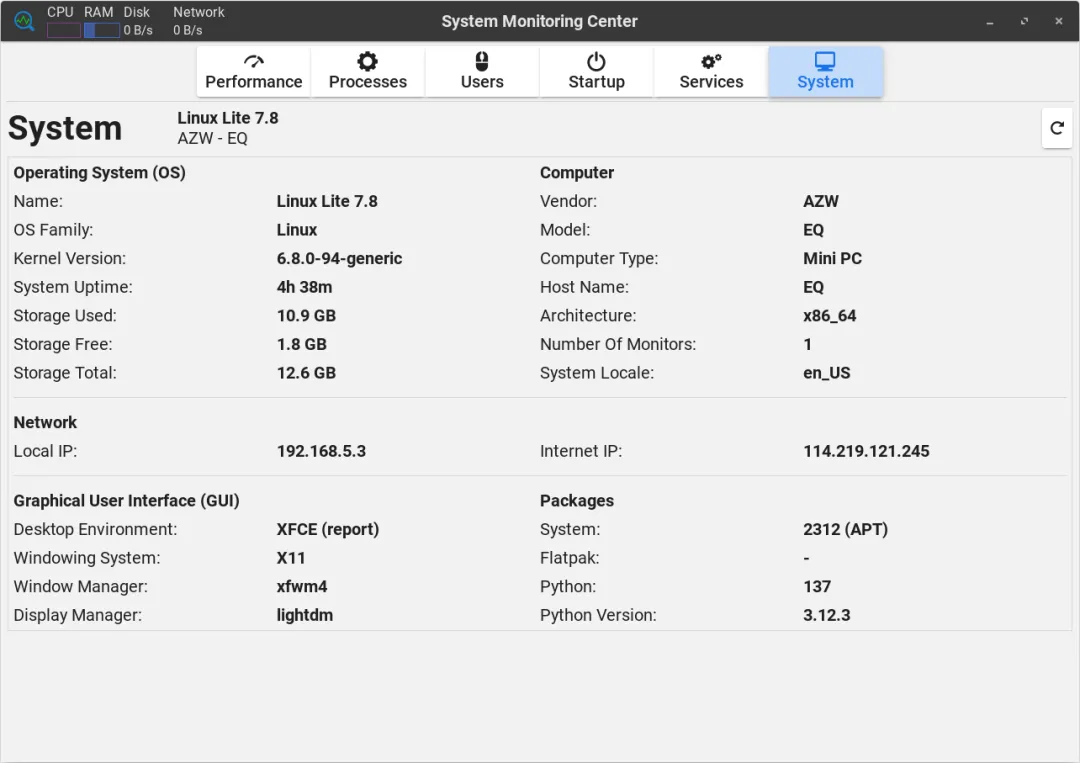Select Desktop Environment value XFCE (report)
This screenshot has width=1080, height=763.
tap(328, 530)
